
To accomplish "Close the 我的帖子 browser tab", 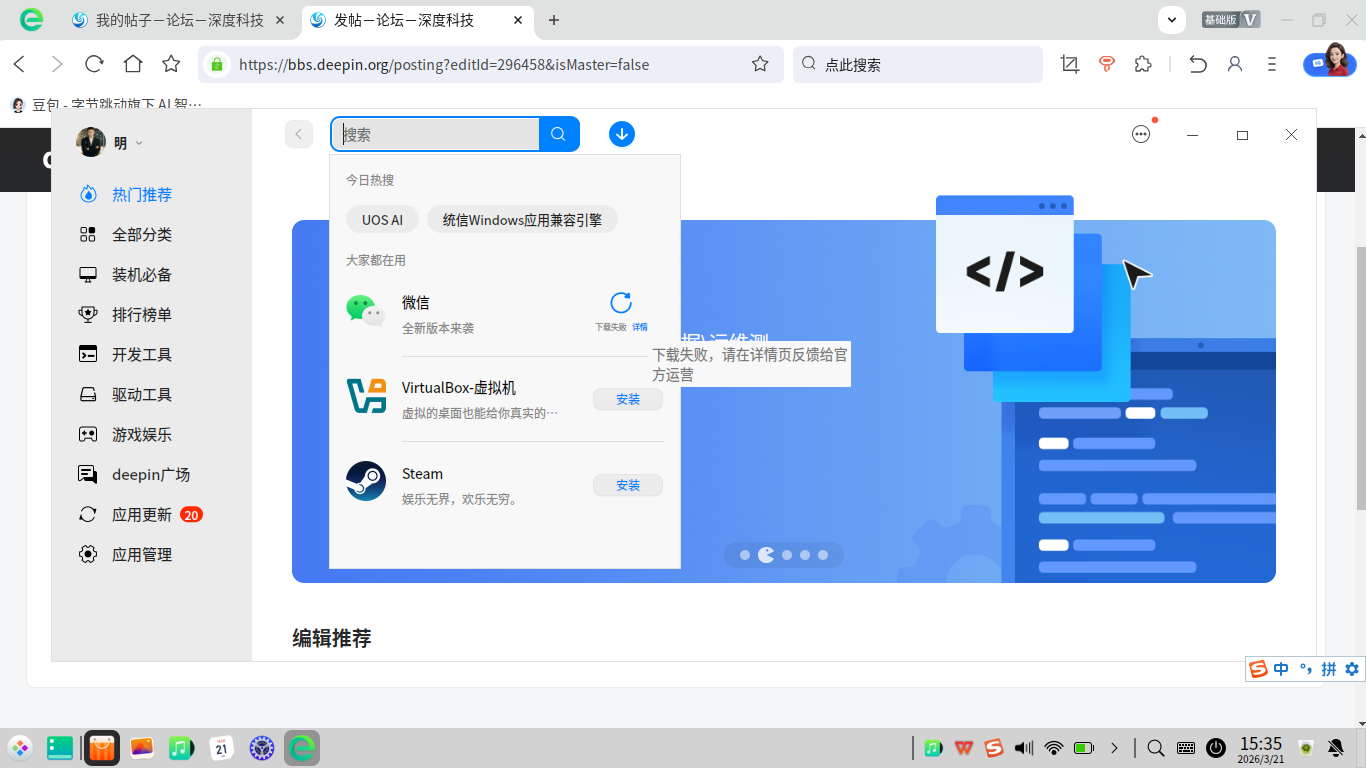I will (x=279, y=20).
